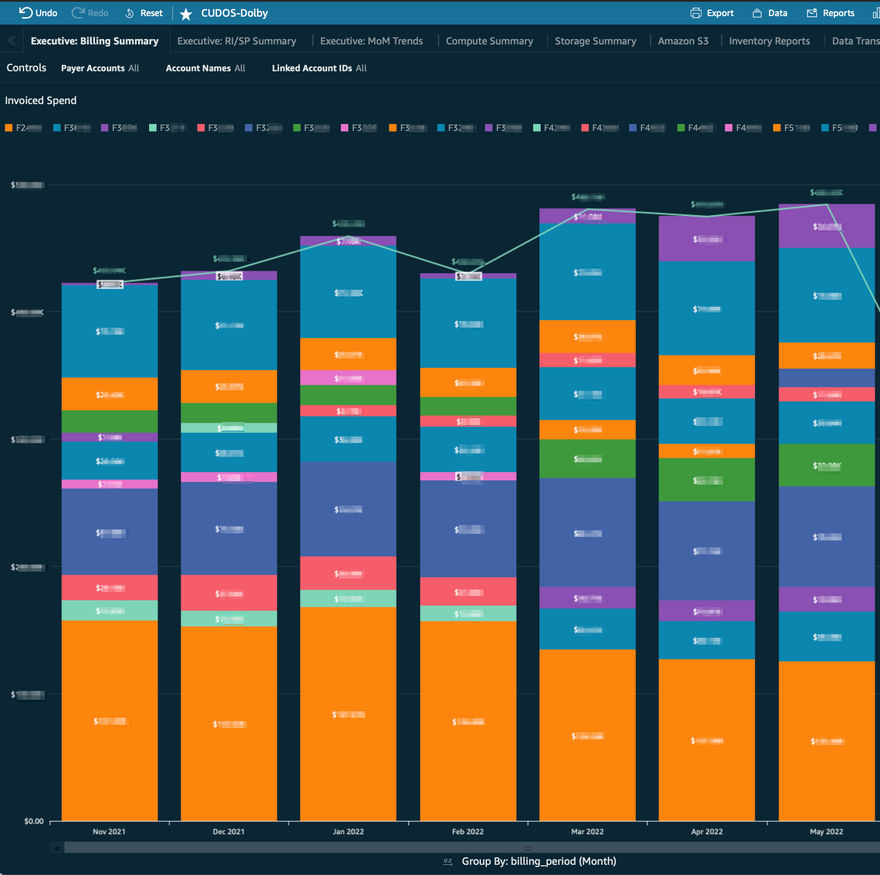Click the Group By billing_period label
The height and width of the screenshot is (875, 880).
tap(538, 861)
